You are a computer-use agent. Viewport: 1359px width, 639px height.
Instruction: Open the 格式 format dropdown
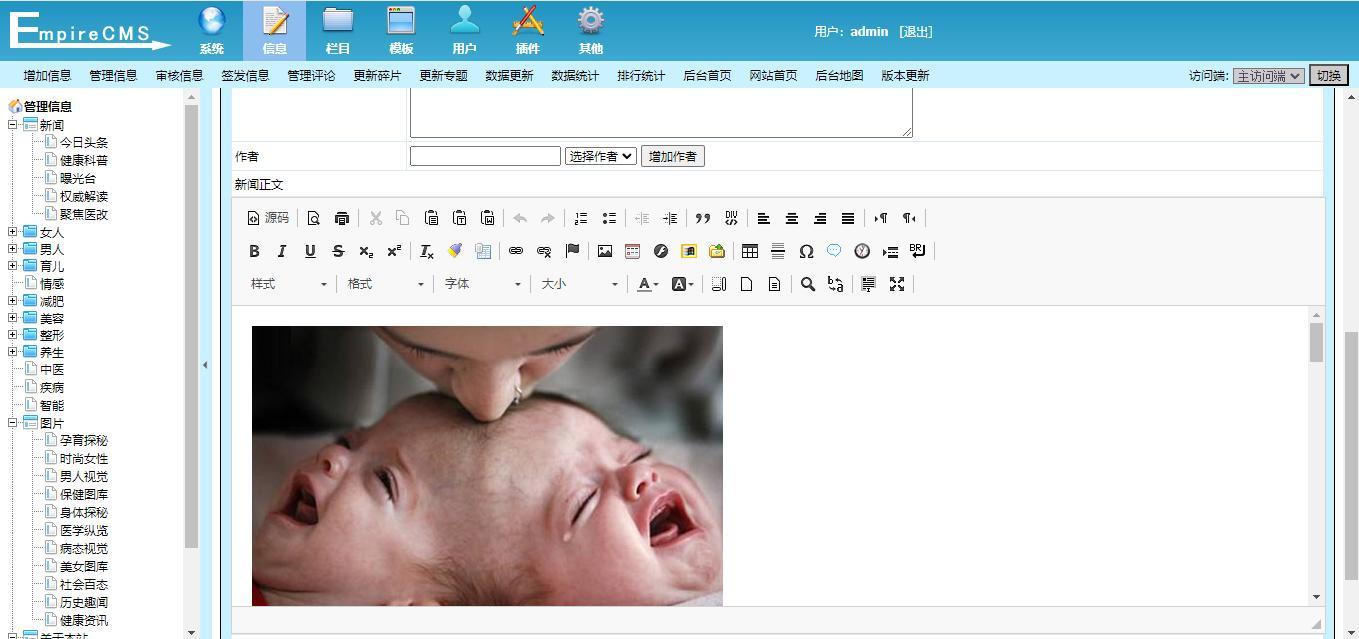(x=385, y=284)
